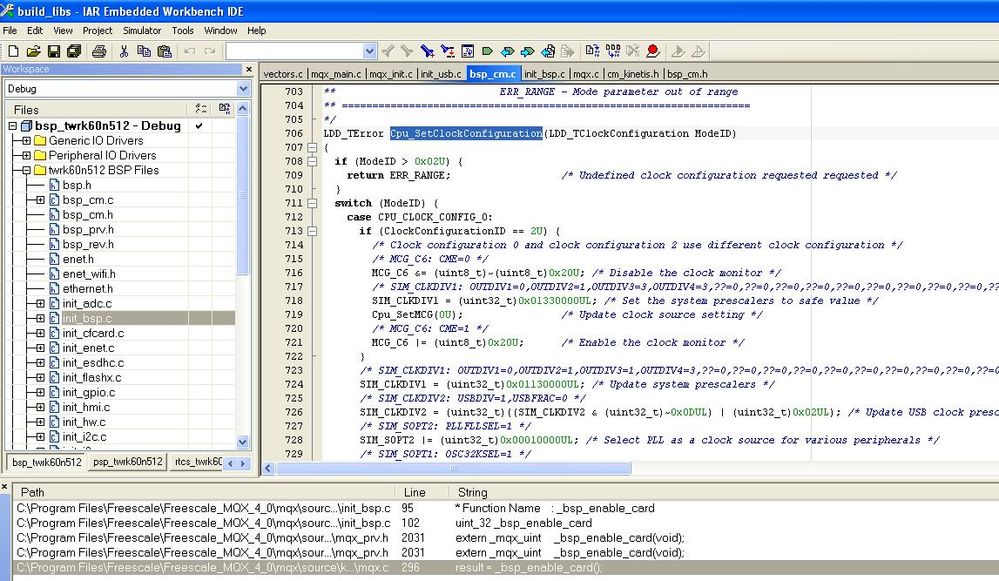
Task: Expand the init_enet.c tree node
Action: pos(40,348)
